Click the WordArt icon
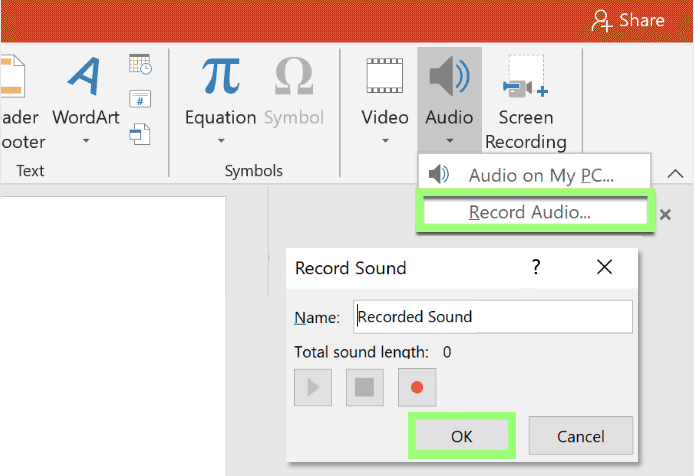 coord(85,76)
